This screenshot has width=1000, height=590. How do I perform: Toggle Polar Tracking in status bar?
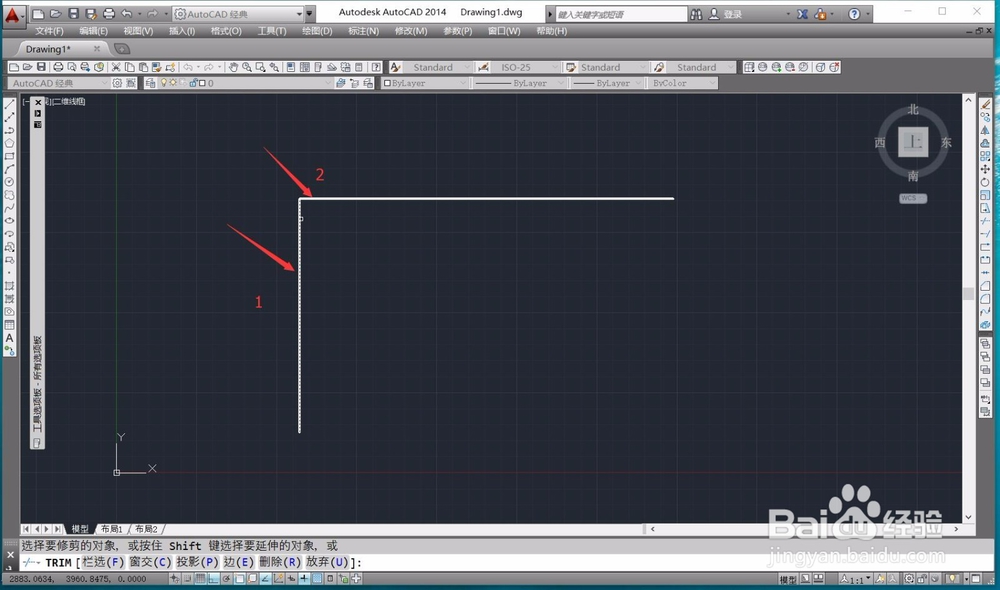[x=226, y=579]
